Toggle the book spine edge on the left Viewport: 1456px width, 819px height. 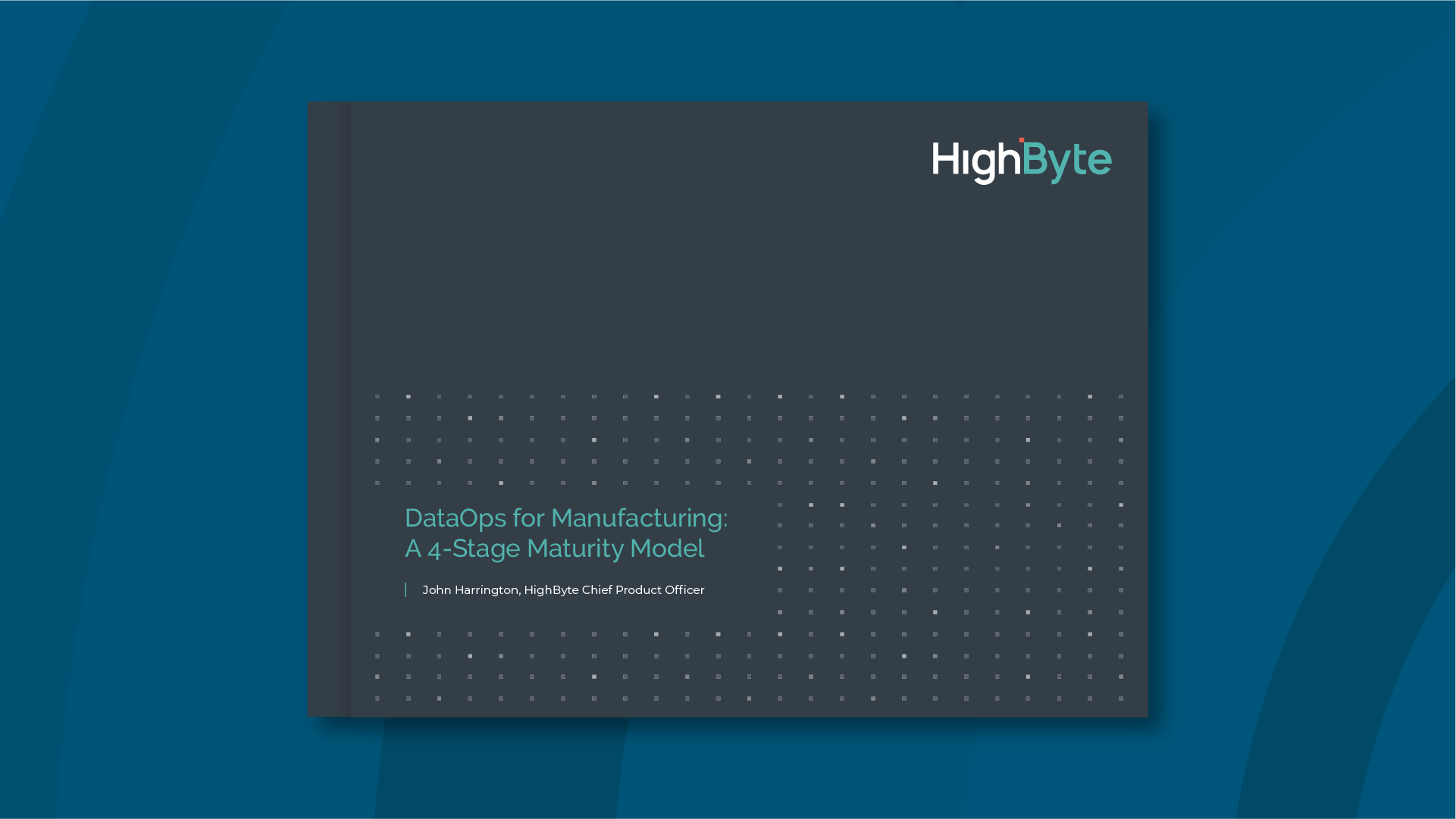coord(327,409)
